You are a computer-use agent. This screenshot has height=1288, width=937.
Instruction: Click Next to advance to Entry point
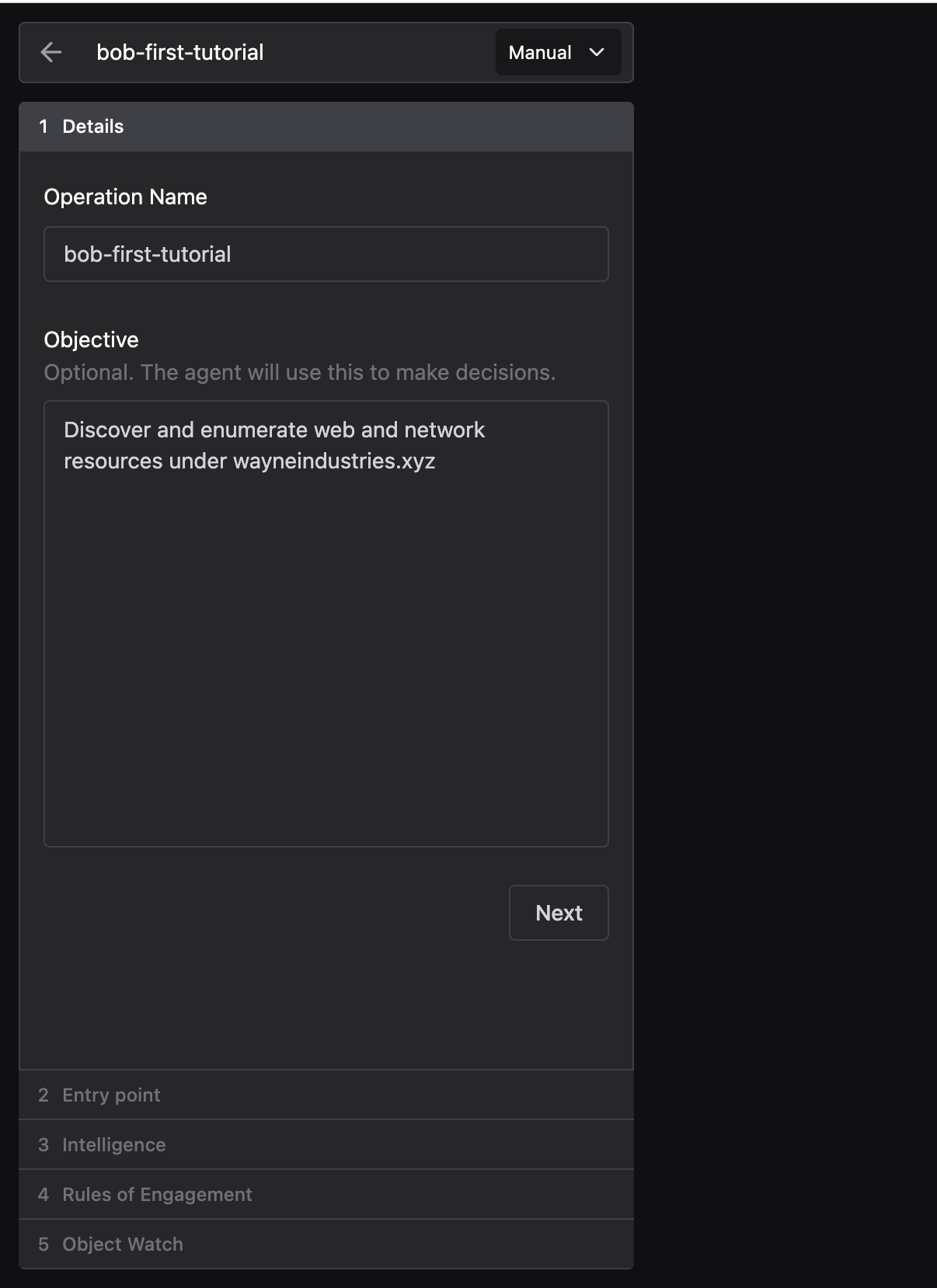click(x=558, y=913)
